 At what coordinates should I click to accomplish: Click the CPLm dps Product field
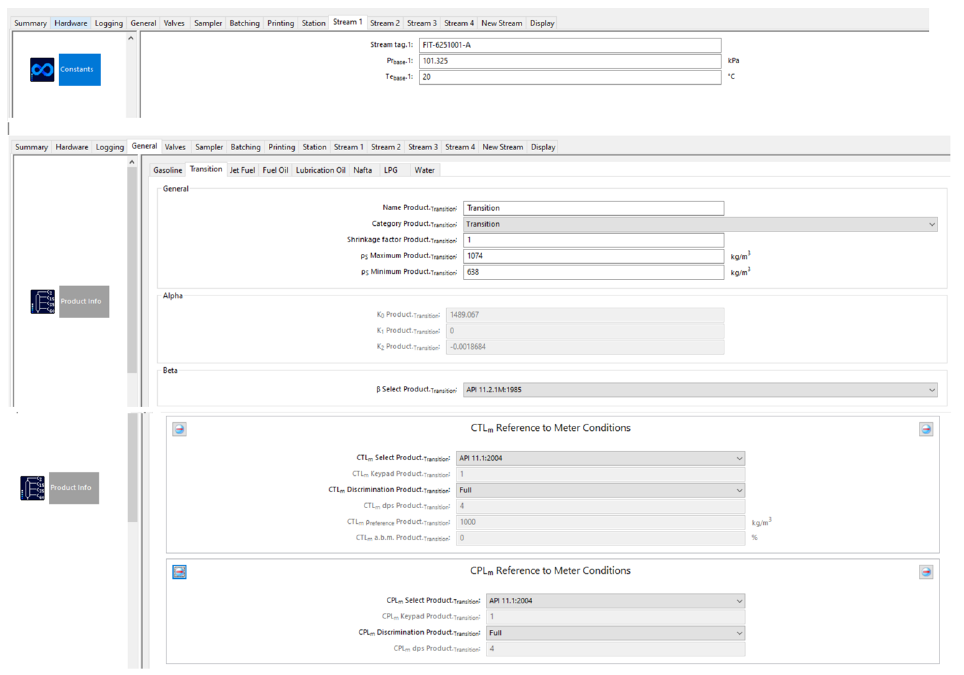point(615,649)
